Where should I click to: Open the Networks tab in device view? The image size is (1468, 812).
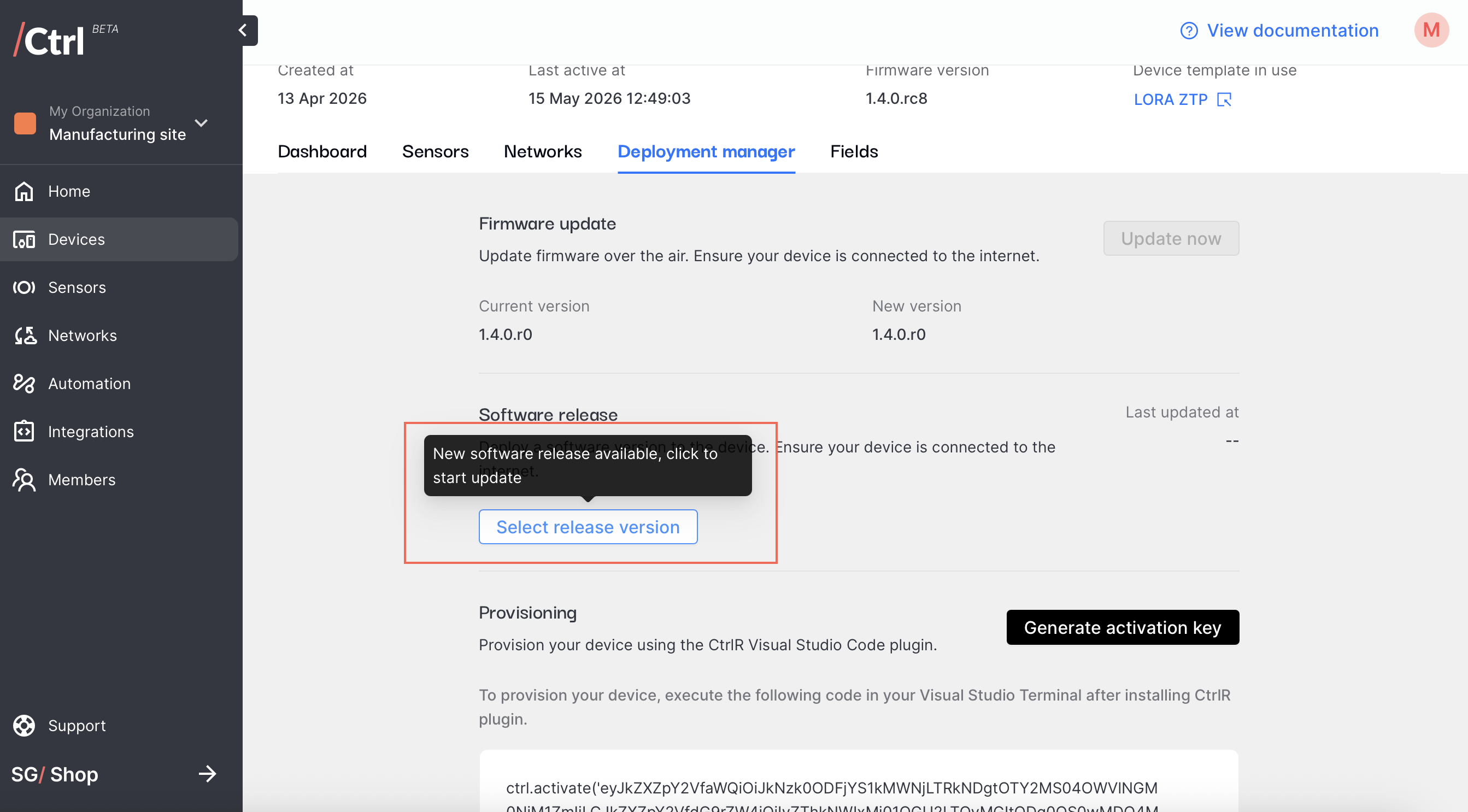click(x=543, y=151)
